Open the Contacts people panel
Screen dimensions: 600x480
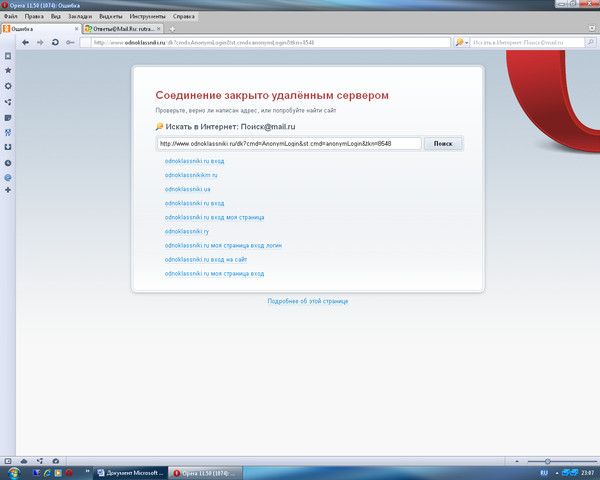8,132
